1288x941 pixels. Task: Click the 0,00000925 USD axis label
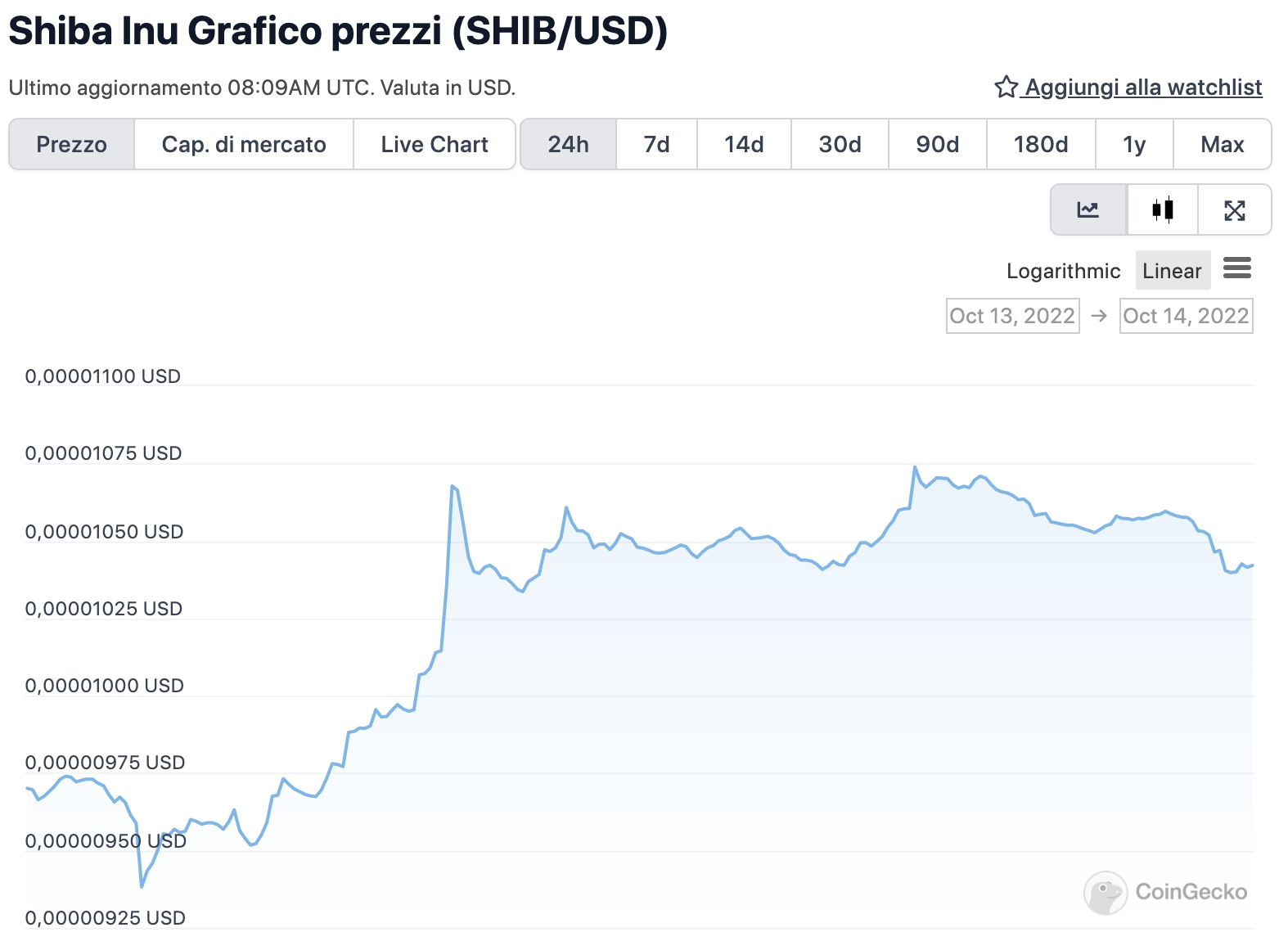(x=106, y=918)
